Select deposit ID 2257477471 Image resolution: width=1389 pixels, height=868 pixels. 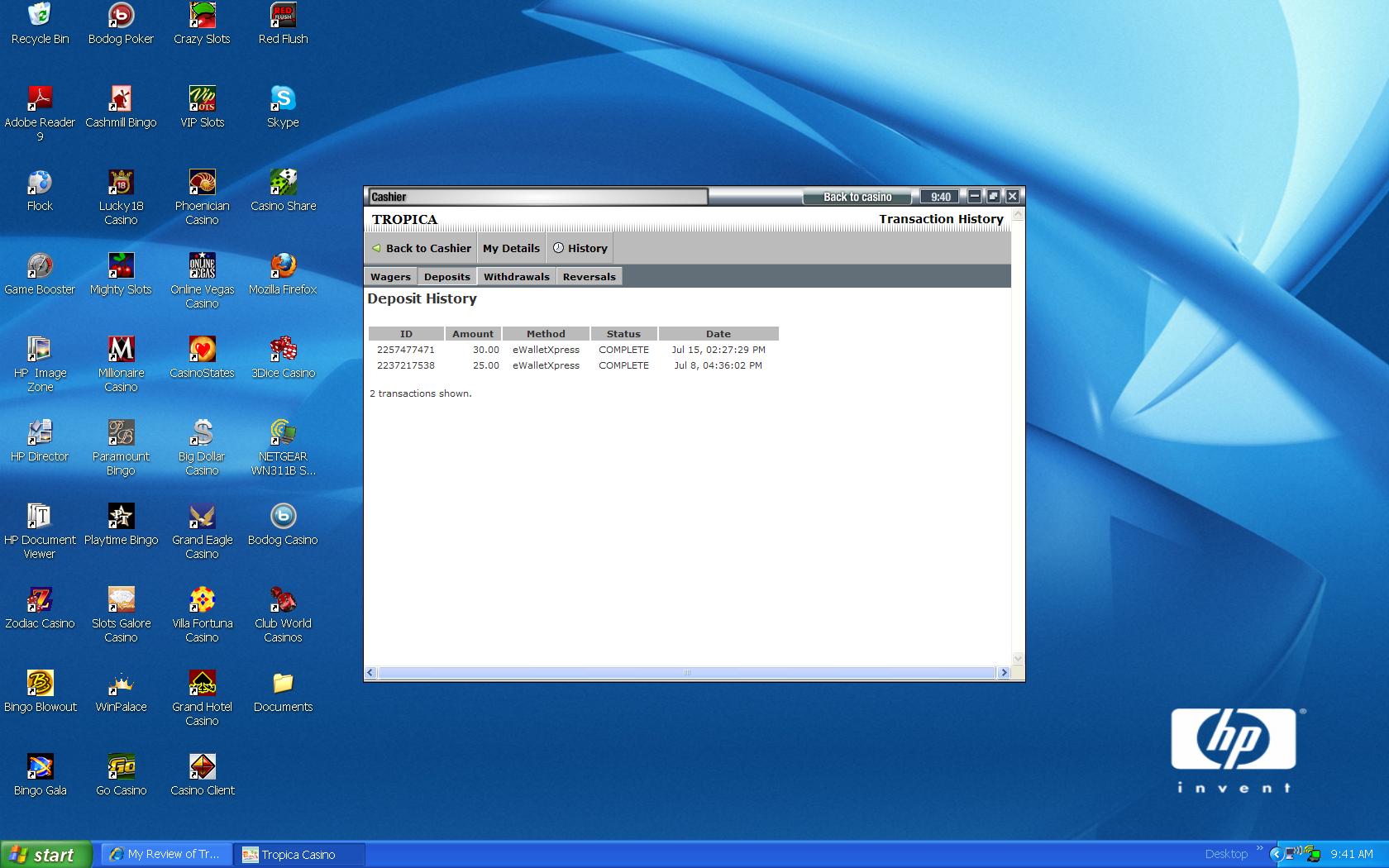click(x=406, y=350)
